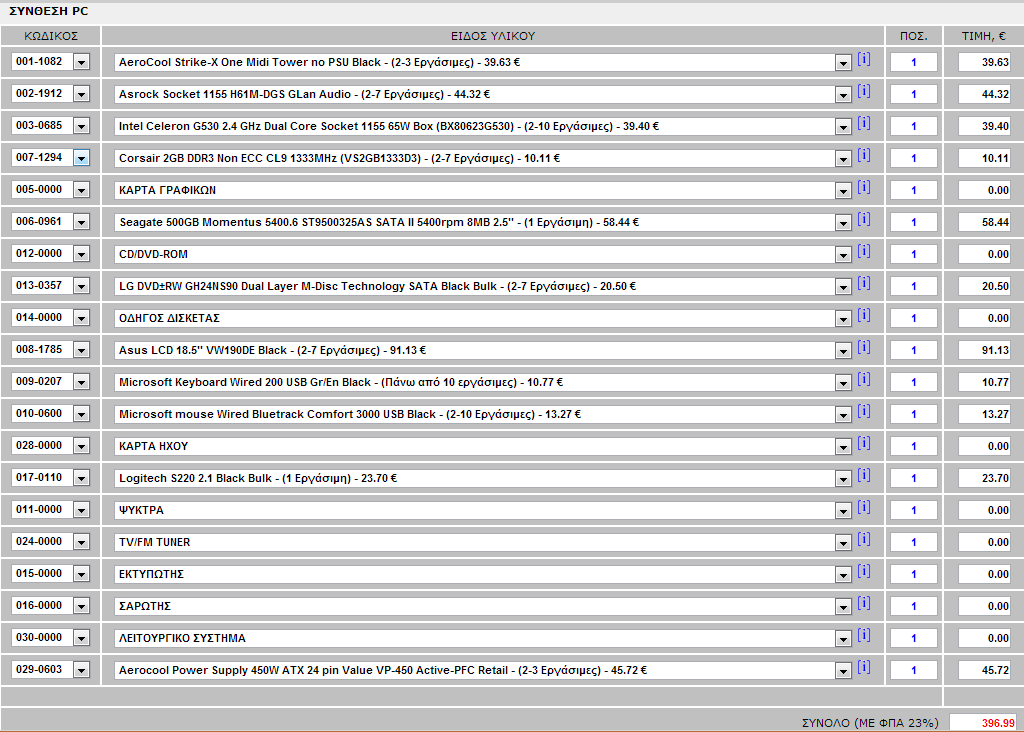This screenshot has width=1024, height=732.
Task: Open code dropdown 001-1082
Action: pyautogui.click(x=81, y=62)
